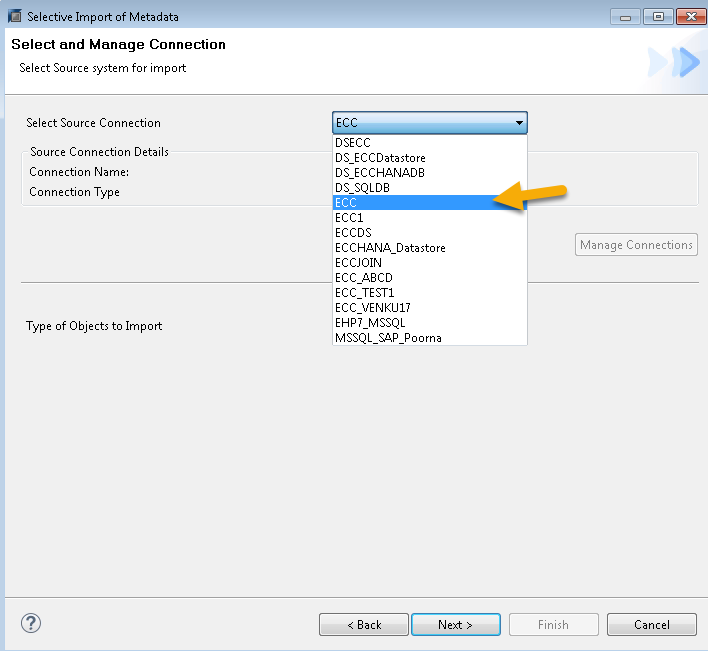Click the Connection Name: label

click(x=79, y=172)
